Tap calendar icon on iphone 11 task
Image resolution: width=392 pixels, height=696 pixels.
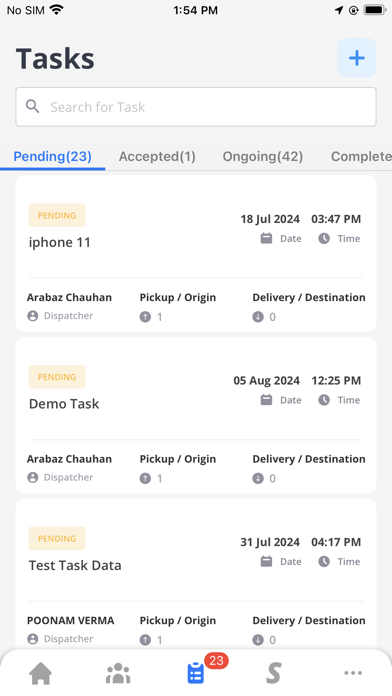(x=266, y=238)
